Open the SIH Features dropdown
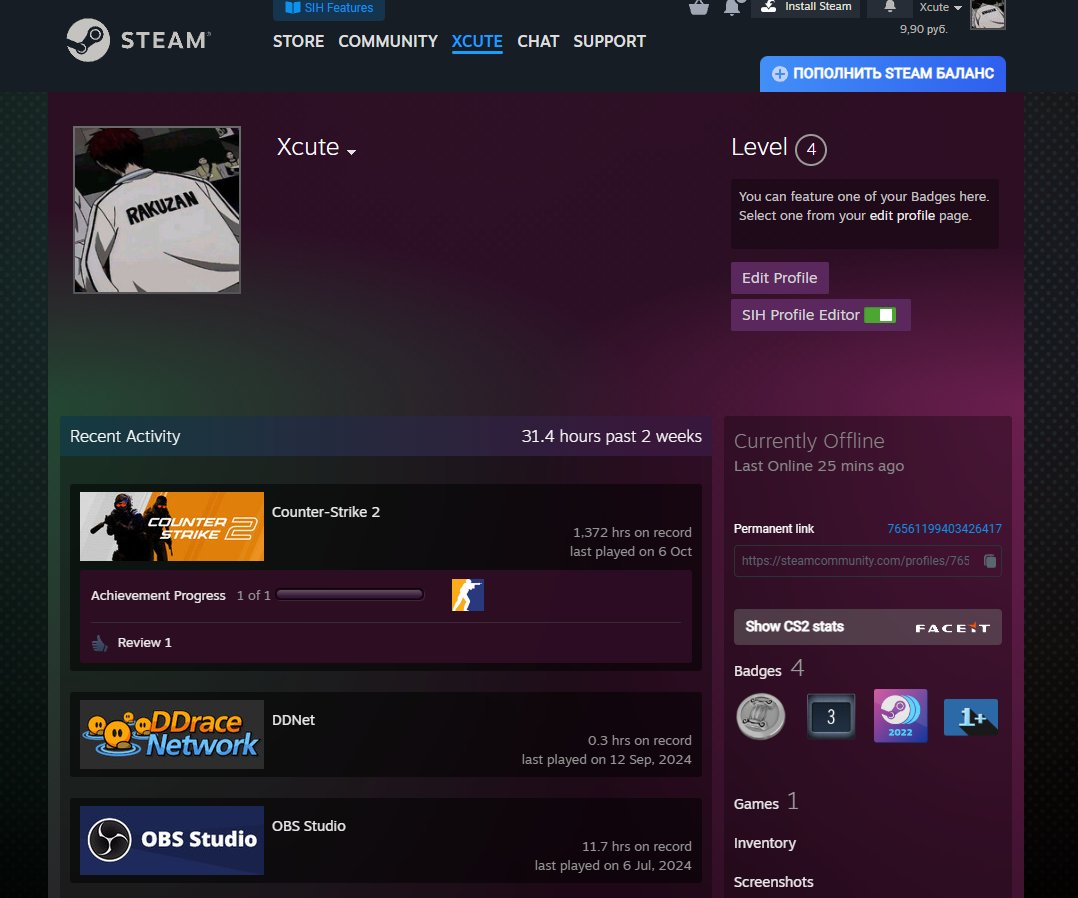 click(x=329, y=8)
